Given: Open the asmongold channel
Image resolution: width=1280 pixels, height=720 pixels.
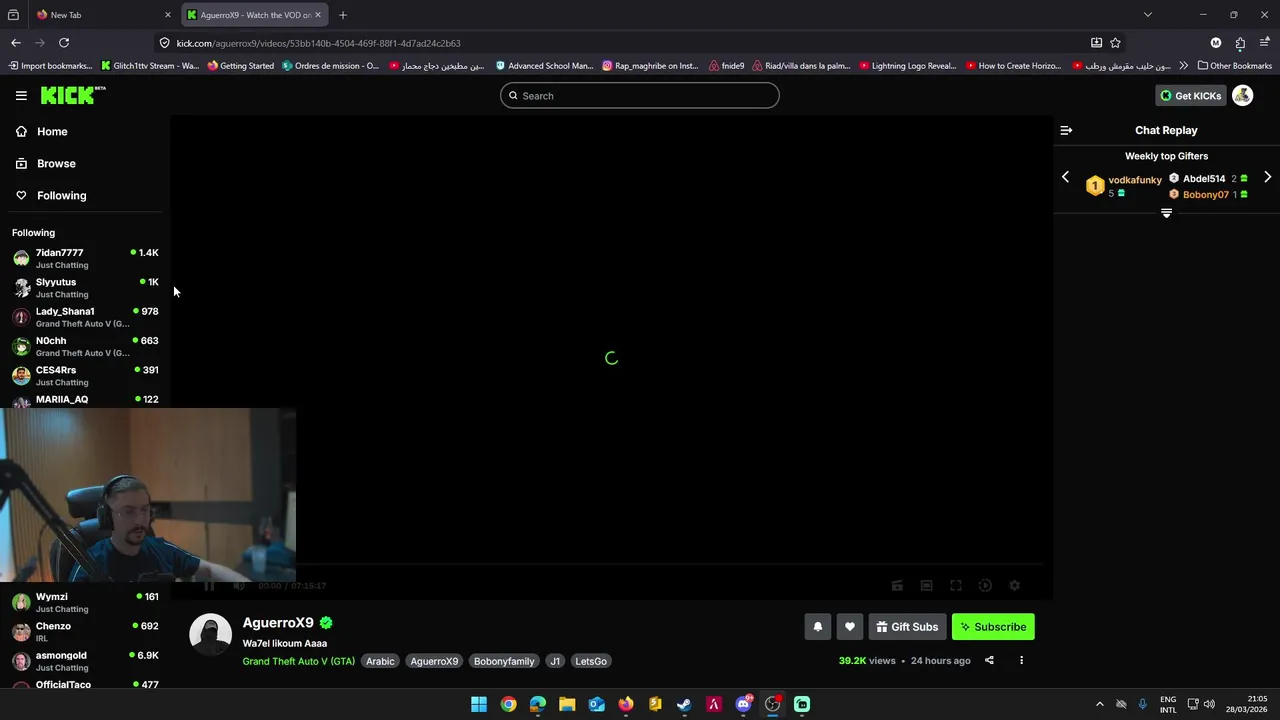Looking at the screenshot, I should (85, 661).
